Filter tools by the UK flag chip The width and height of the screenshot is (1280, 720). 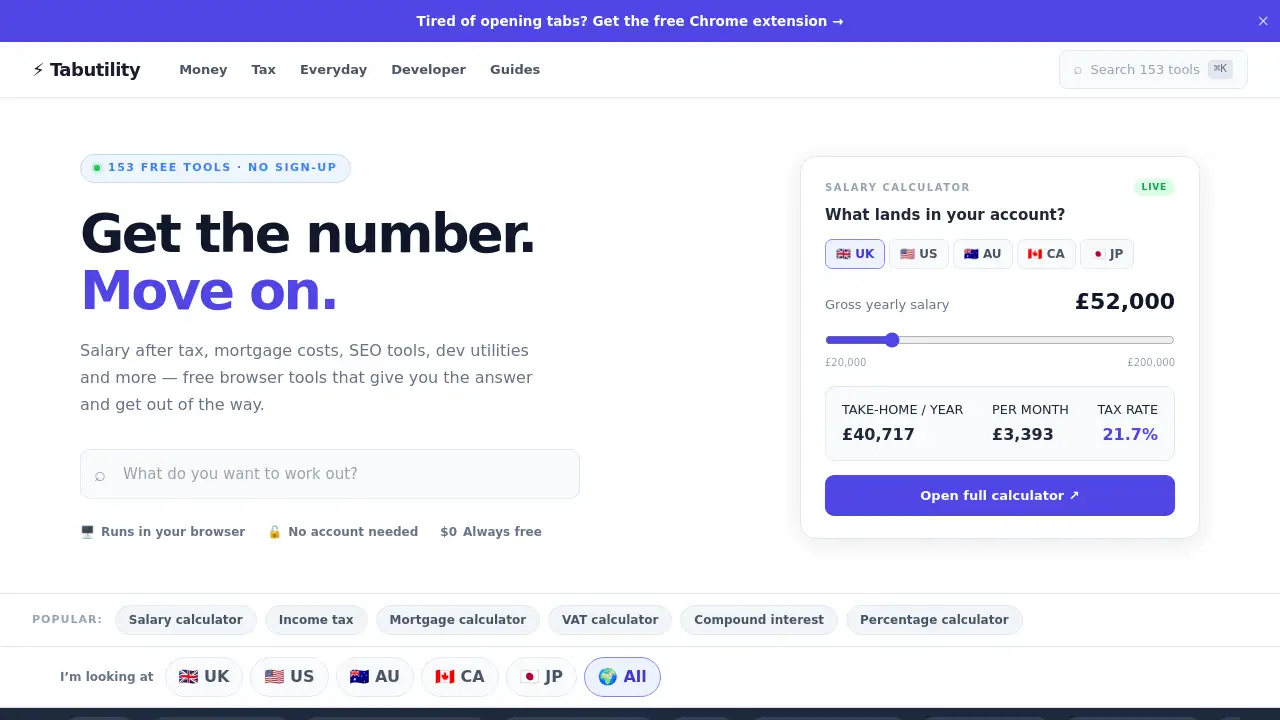point(204,677)
